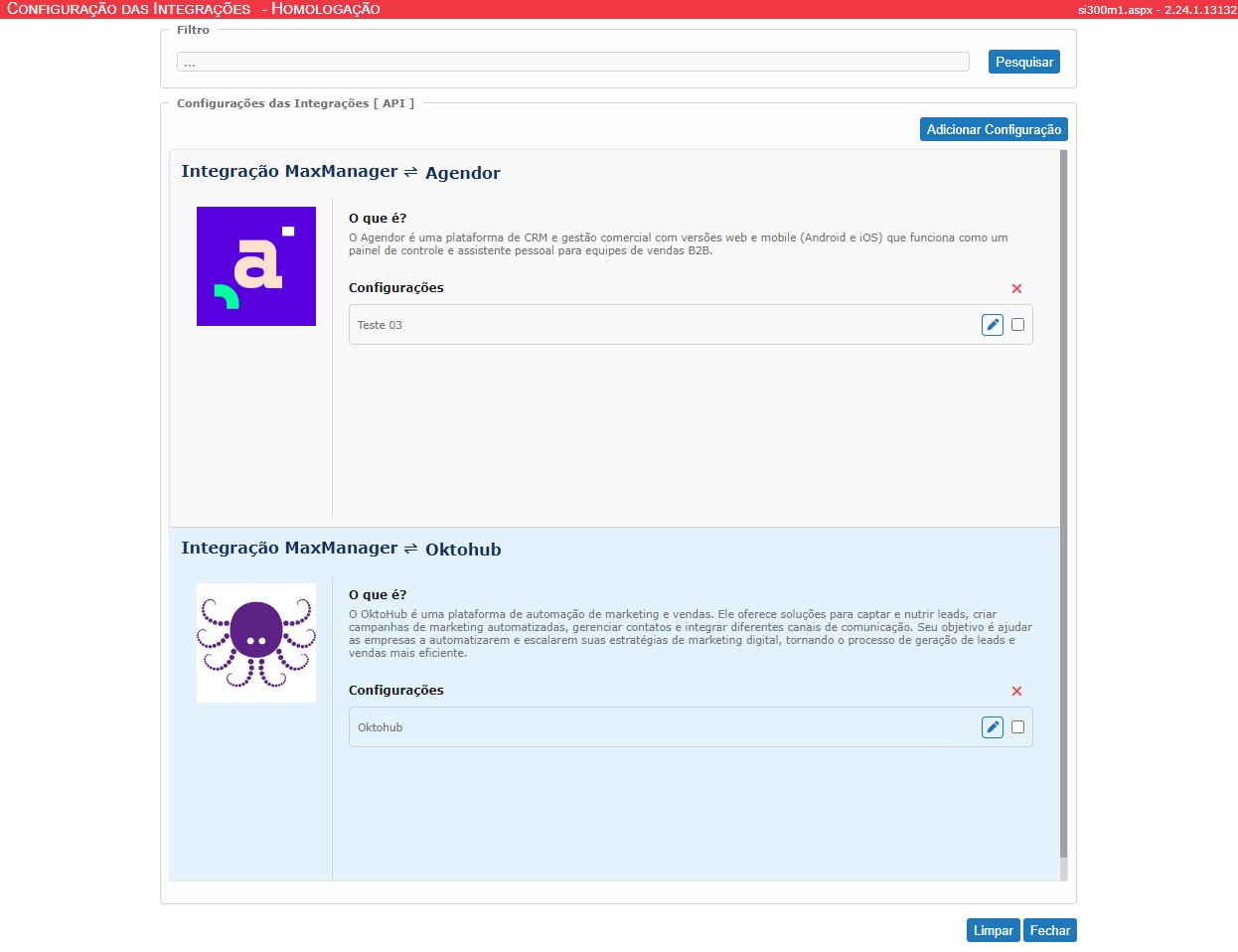Click the Oktohub octopus logo
Image resolution: width=1238 pixels, height=952 pixels.
pos(256,643)
